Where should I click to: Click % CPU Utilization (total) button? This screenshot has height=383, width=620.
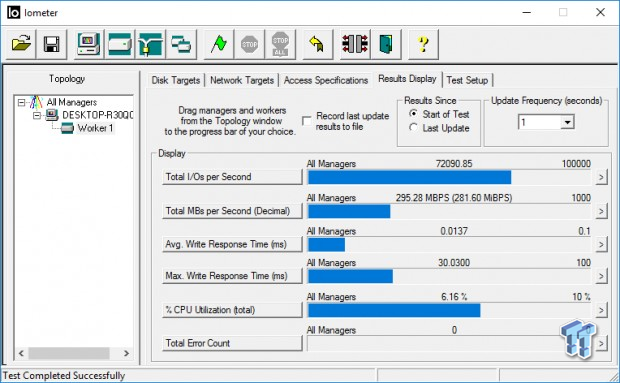(x=232, y=310)
